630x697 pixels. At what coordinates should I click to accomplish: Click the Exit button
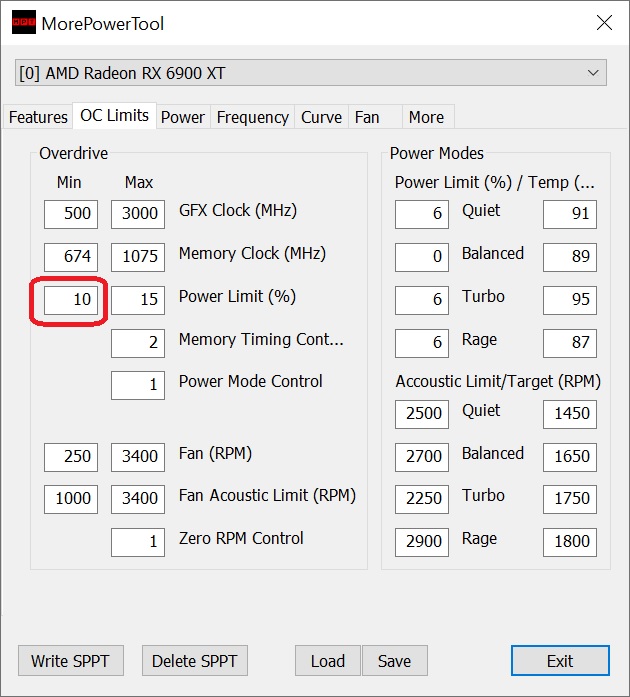click(x=560, y=661)
